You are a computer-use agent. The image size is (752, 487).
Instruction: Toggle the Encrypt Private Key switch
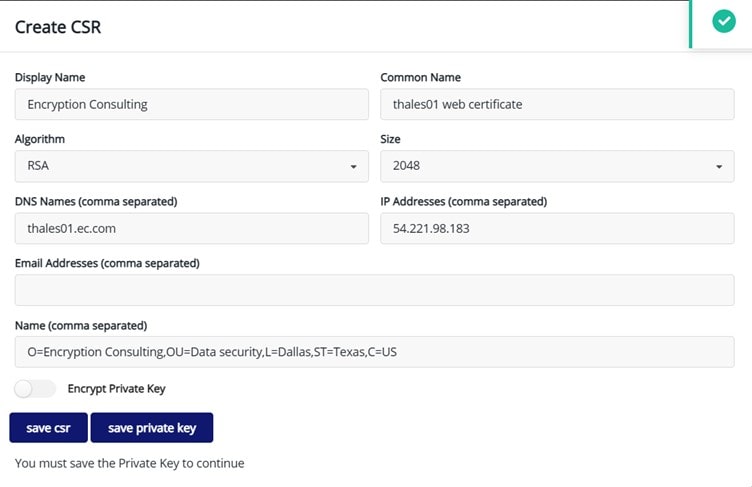click(35, 388)
